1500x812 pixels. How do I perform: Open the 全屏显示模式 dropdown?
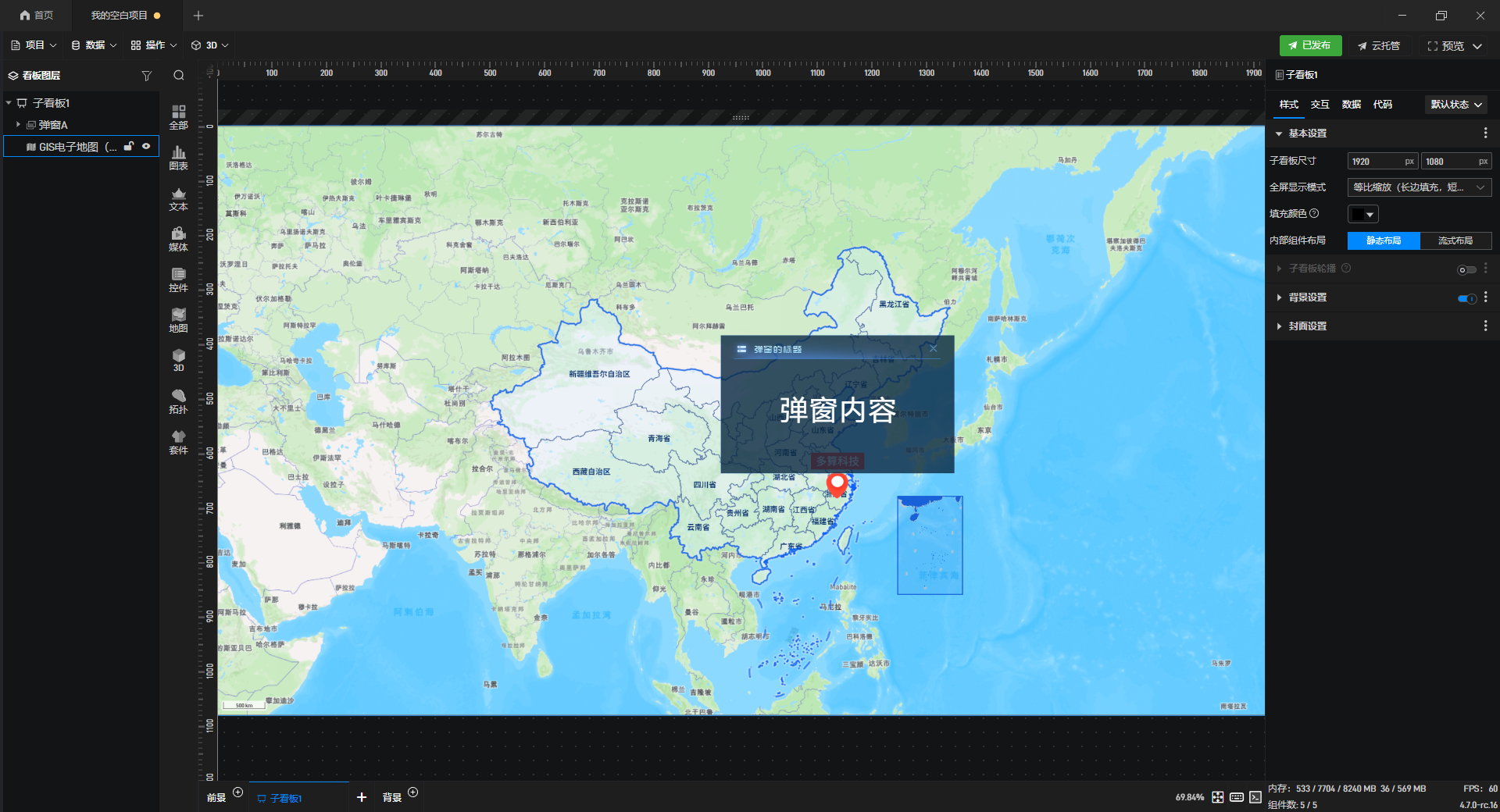point(1419,187)
